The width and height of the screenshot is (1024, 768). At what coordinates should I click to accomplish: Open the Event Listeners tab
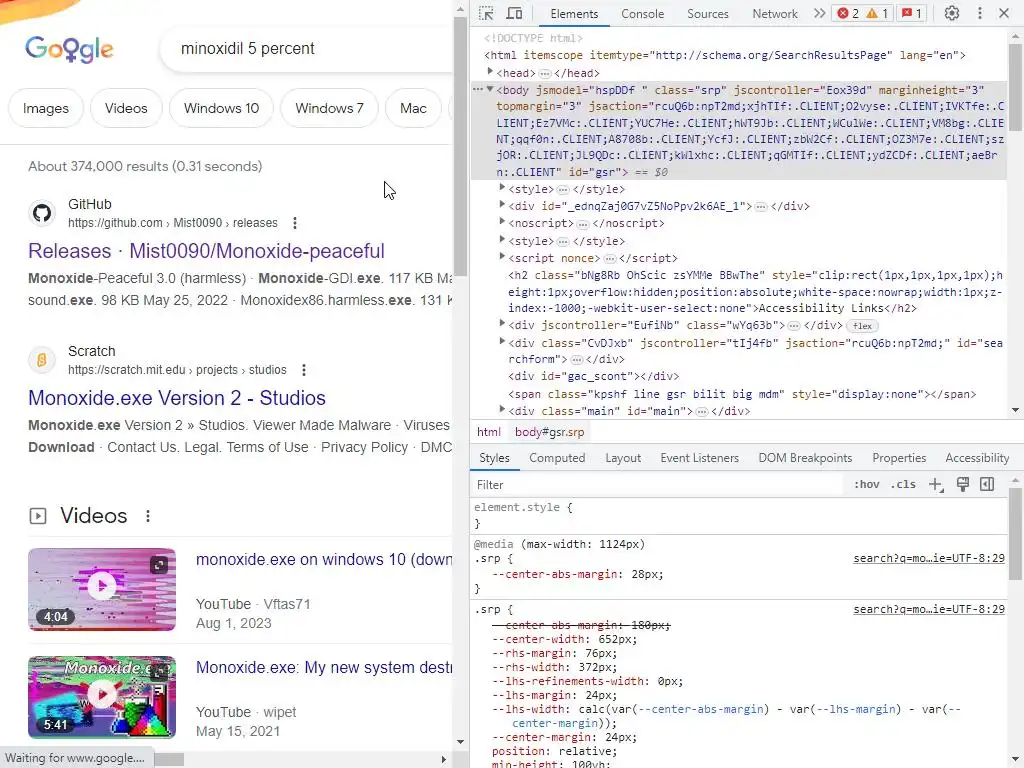(x=699, y=458)
